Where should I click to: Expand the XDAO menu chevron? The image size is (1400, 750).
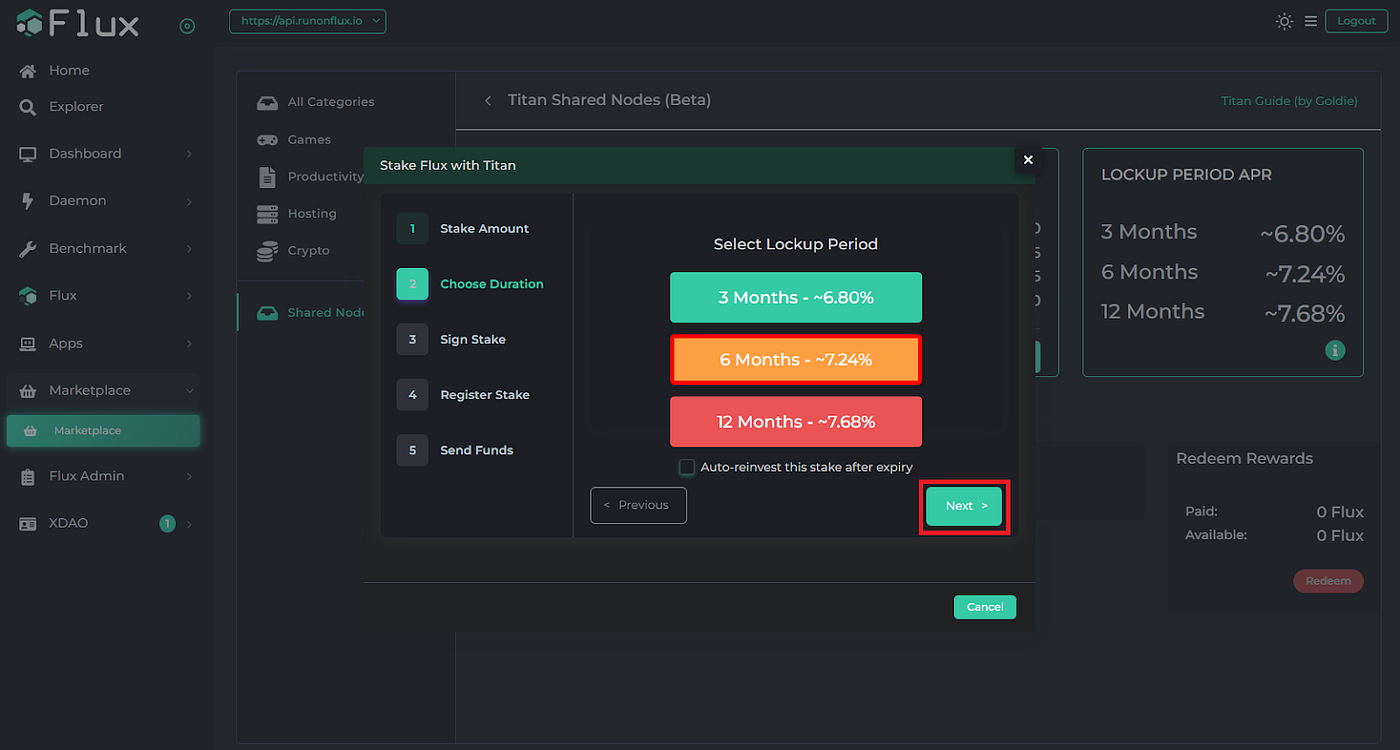tap(189, 524)
